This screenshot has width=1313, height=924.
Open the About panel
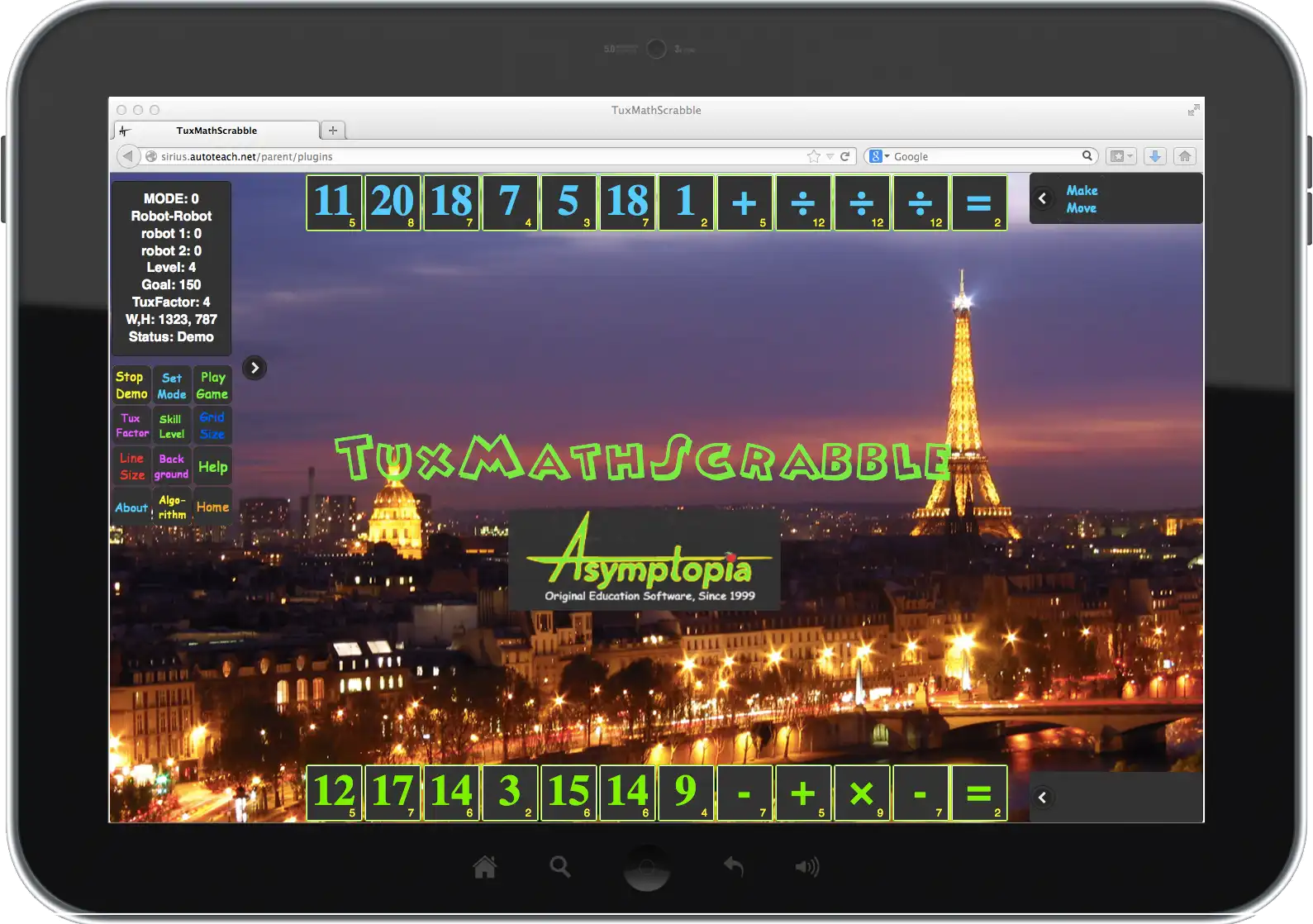click(x=131, y=507)
